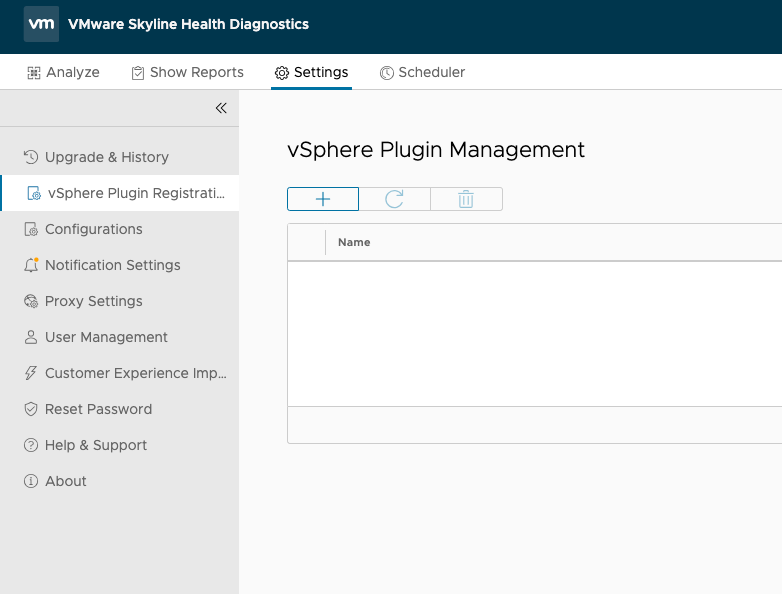782x594 pixels.
Task: Select the Settings tab
Action: point(311,72)
